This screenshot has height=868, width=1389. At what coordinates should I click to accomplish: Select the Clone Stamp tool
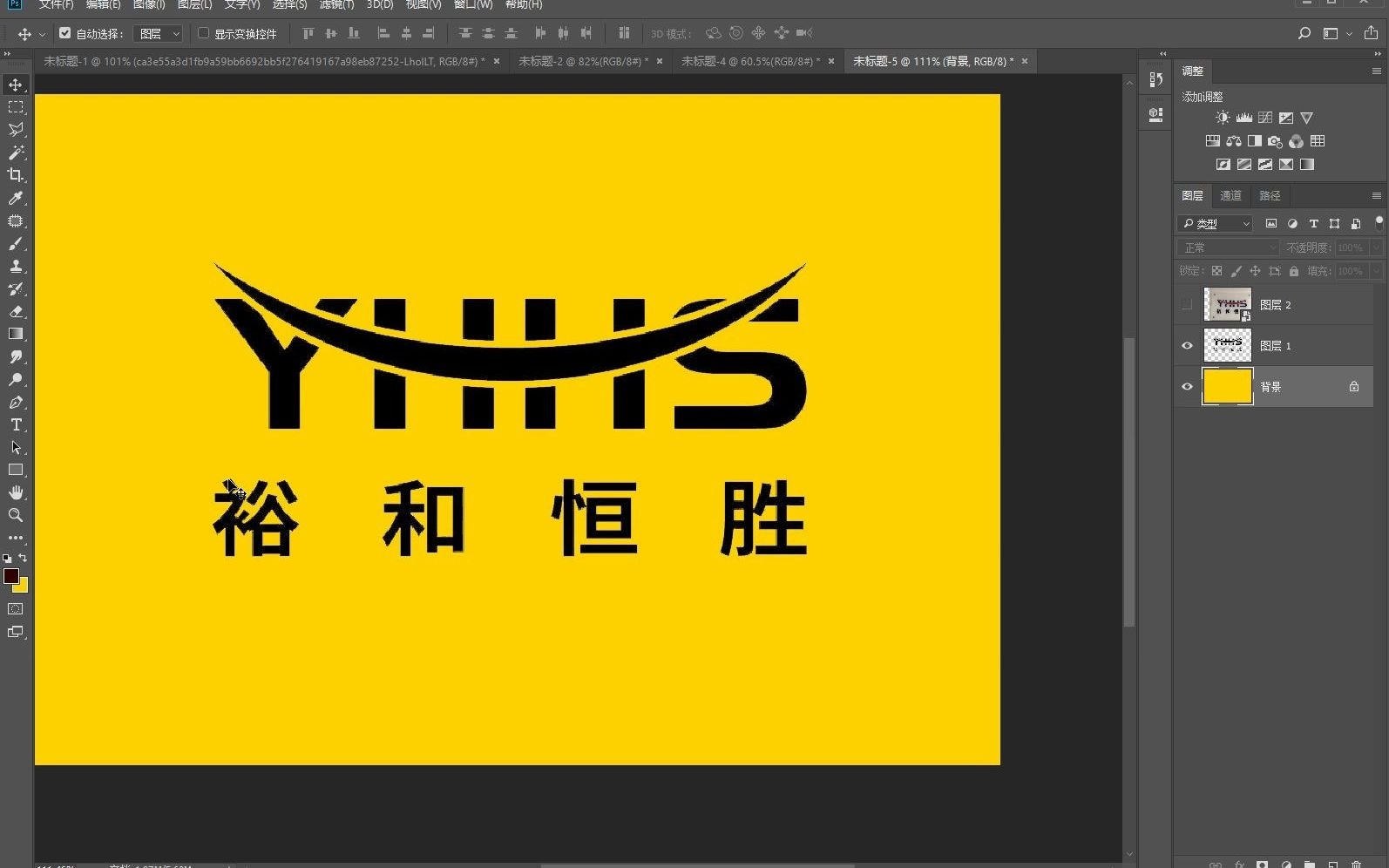pyautogui.click(x=16, y=266)
